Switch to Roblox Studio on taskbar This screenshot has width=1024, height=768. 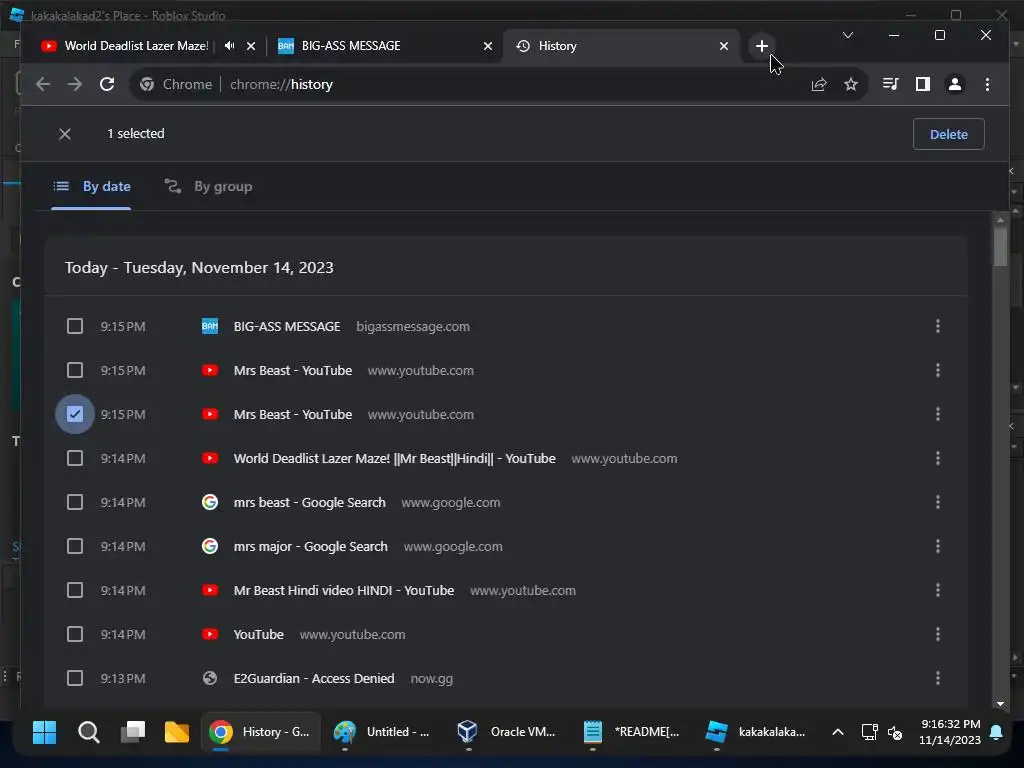coord(756,732)
